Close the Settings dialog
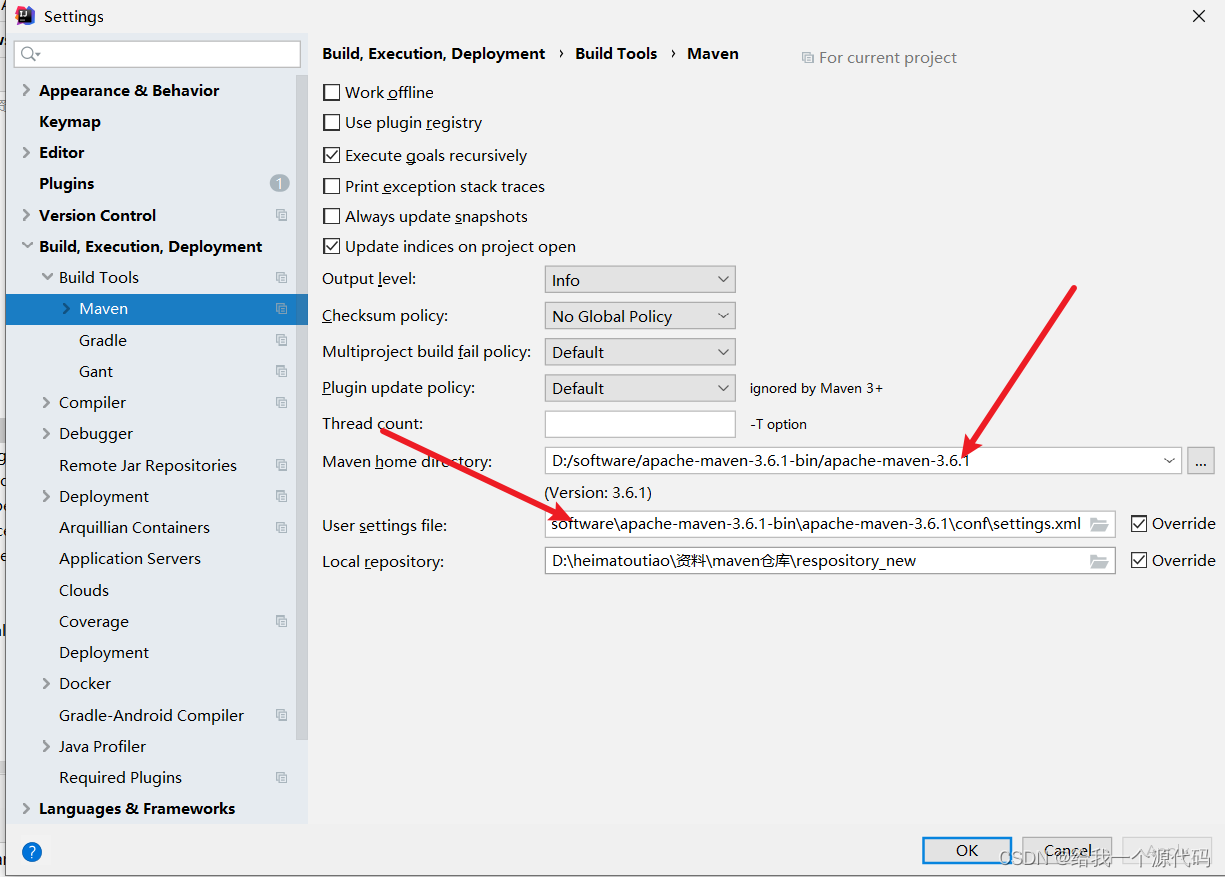 1198,16
